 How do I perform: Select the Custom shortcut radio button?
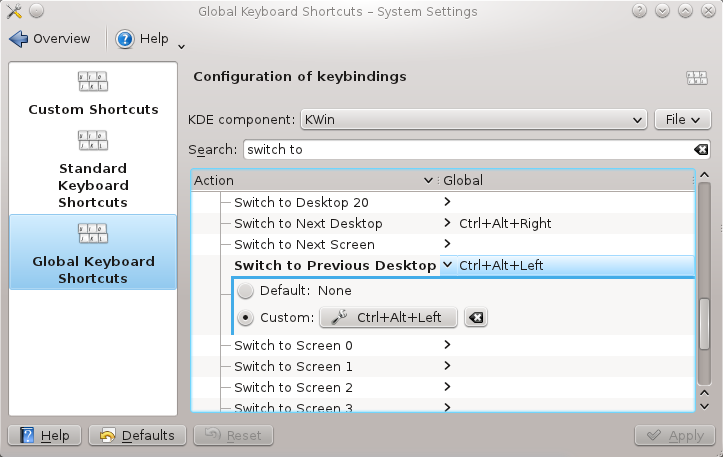tap(246, 318)
